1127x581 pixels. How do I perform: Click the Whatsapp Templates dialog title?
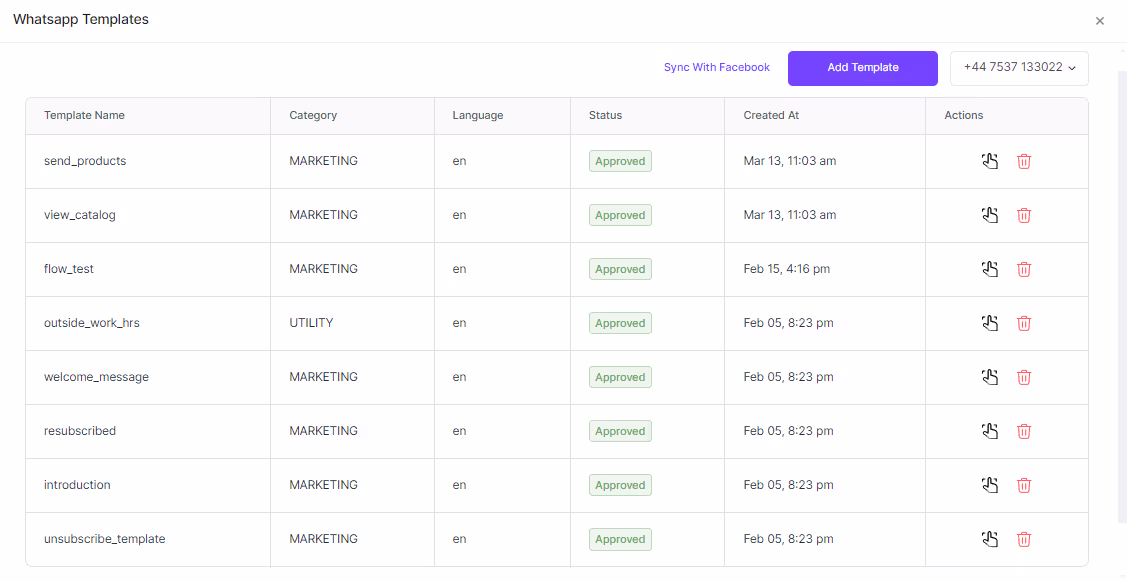tap(81, 19)
